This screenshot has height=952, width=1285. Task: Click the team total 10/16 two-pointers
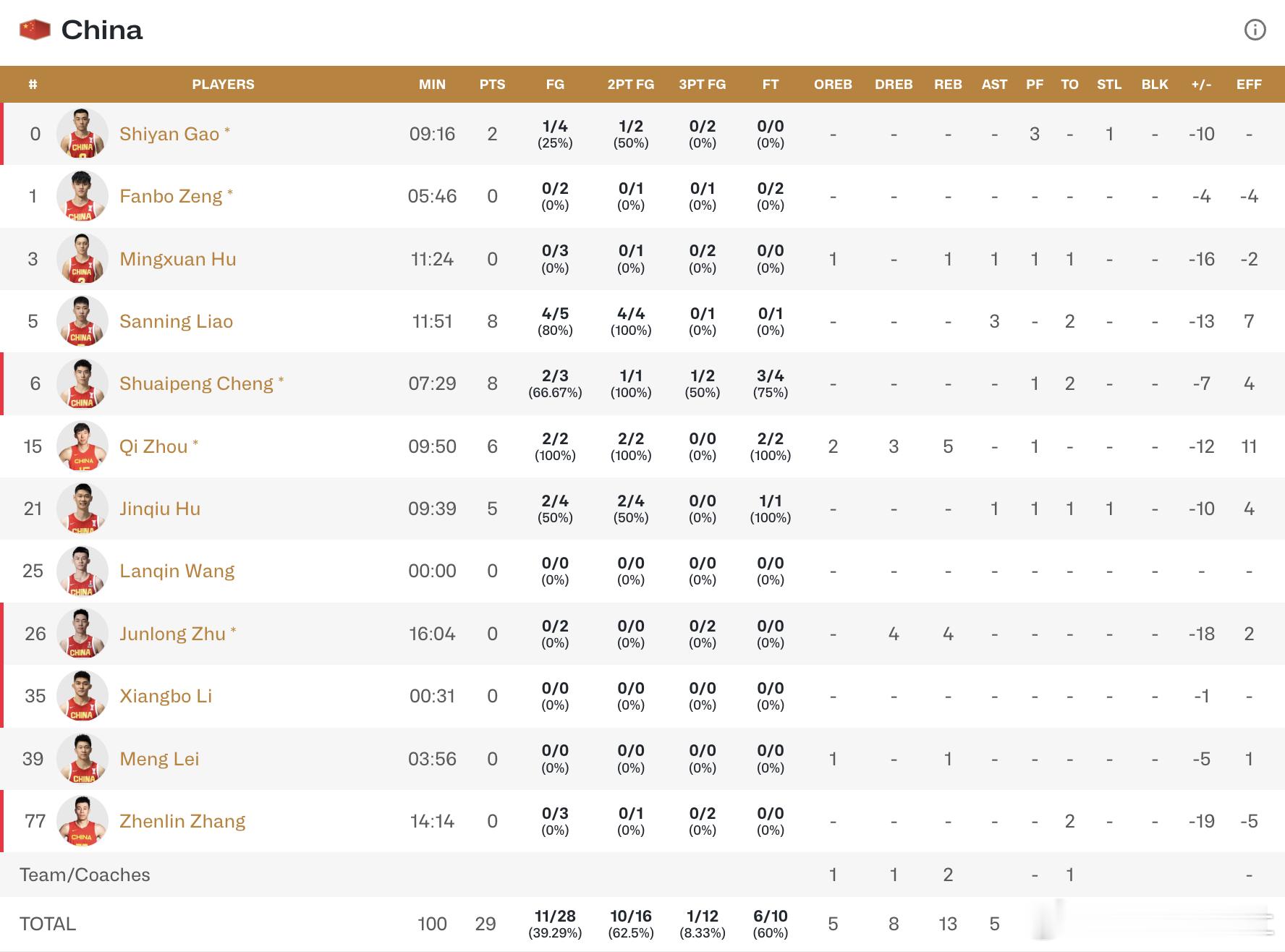tap(631, 916)
